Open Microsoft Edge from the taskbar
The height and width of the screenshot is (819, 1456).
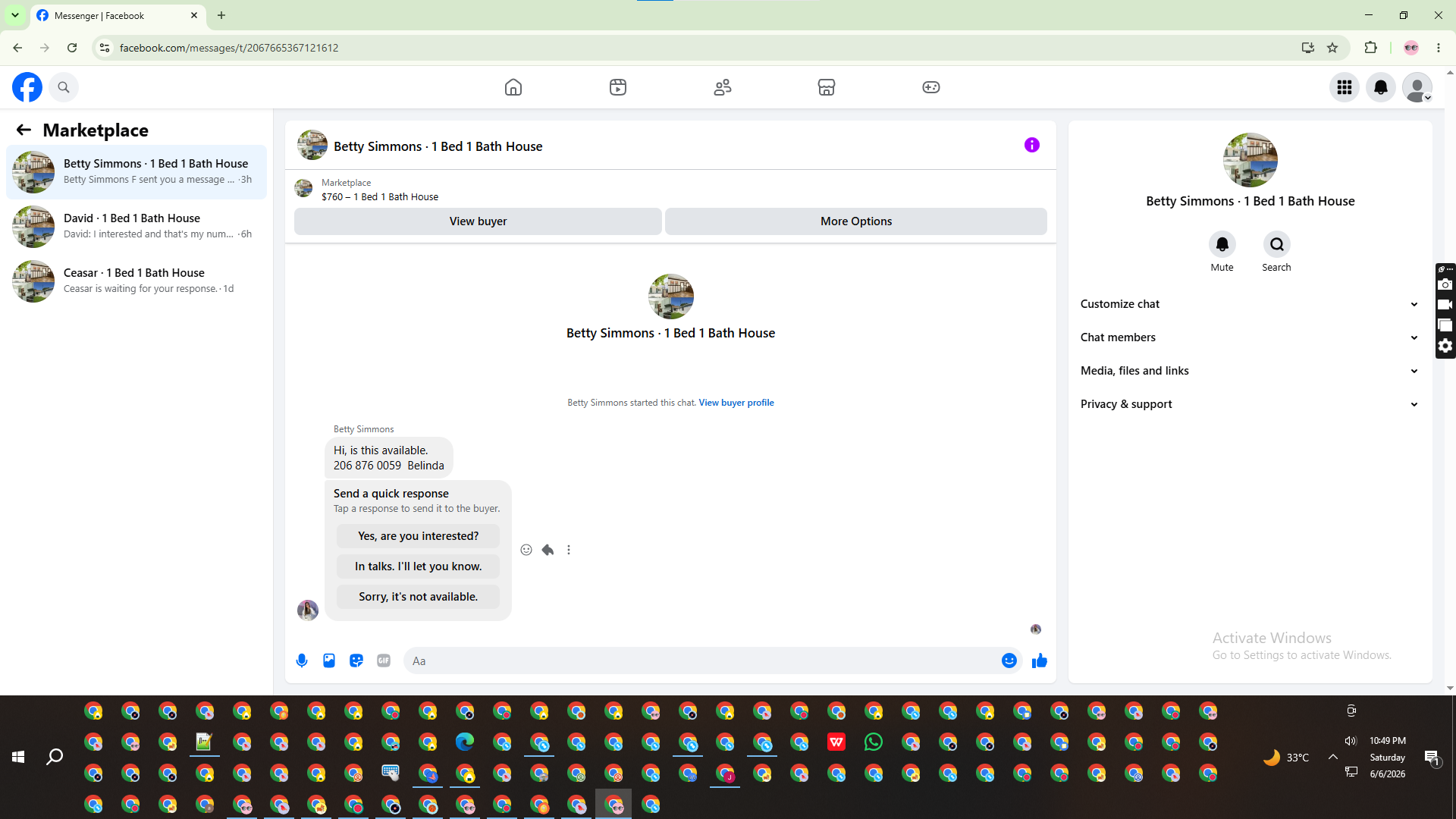[x=465, y=742]
